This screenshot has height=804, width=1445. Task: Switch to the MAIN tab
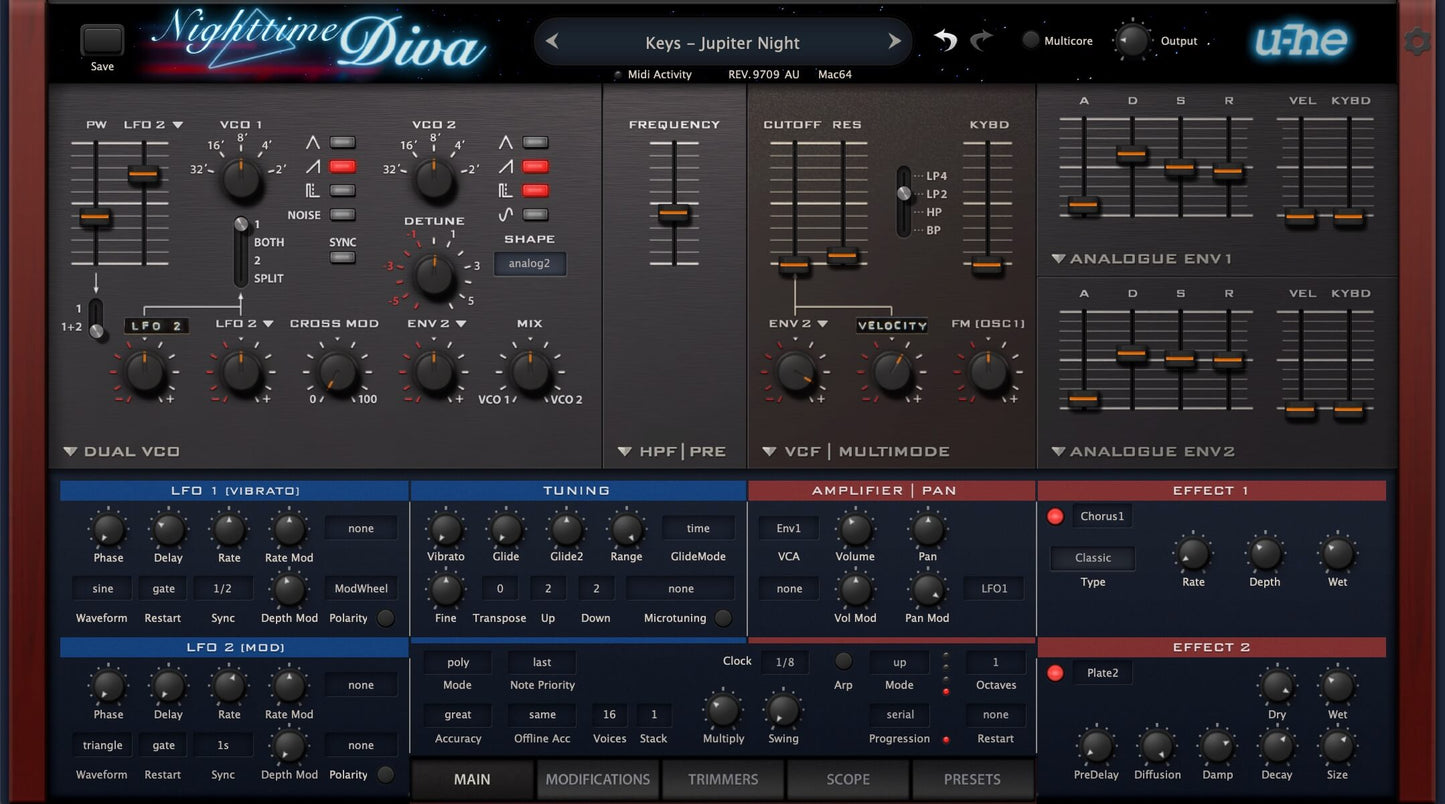[472, 780]
